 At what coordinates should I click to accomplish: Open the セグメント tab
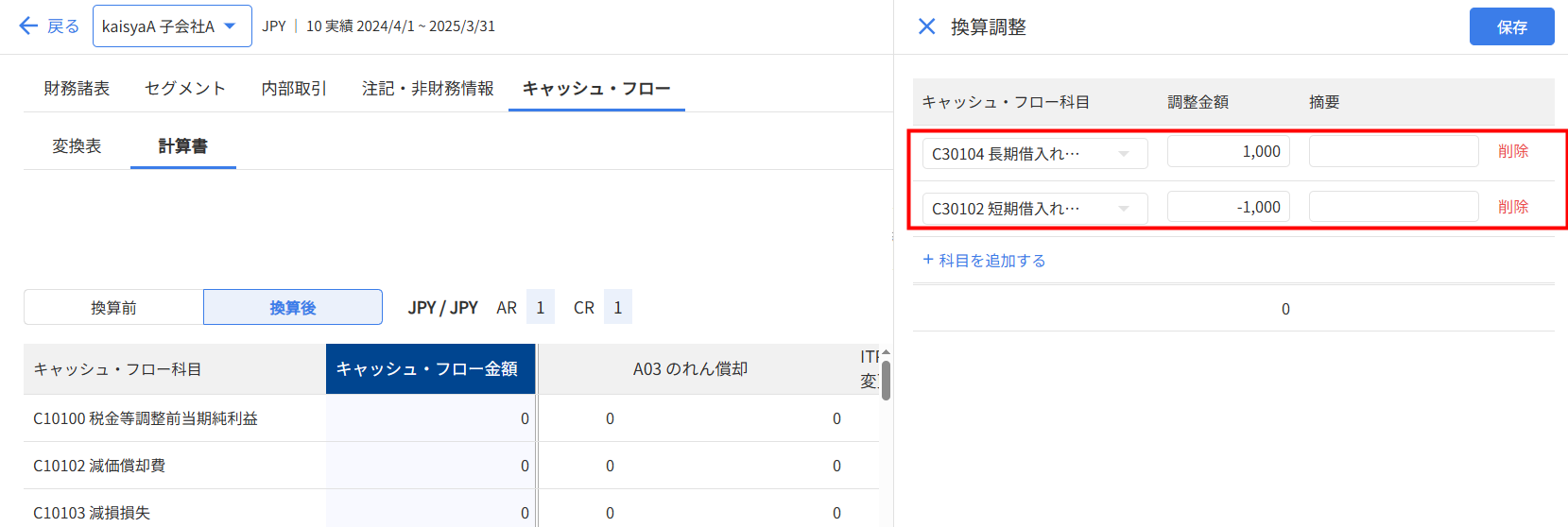pyautogui.click(x=185, y=88)
